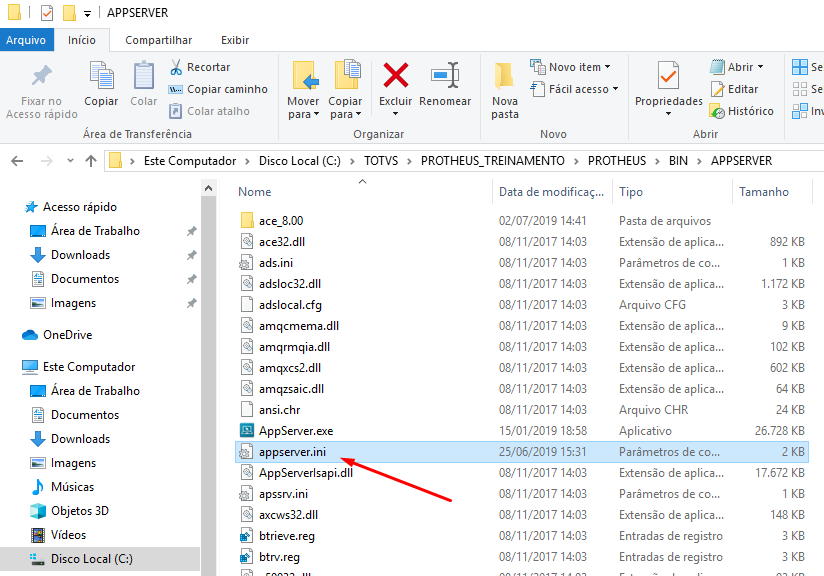The image size is (824, 576).
Task: Click Disco Local (C:) in the address bar
Action: [x=300, y=161]
